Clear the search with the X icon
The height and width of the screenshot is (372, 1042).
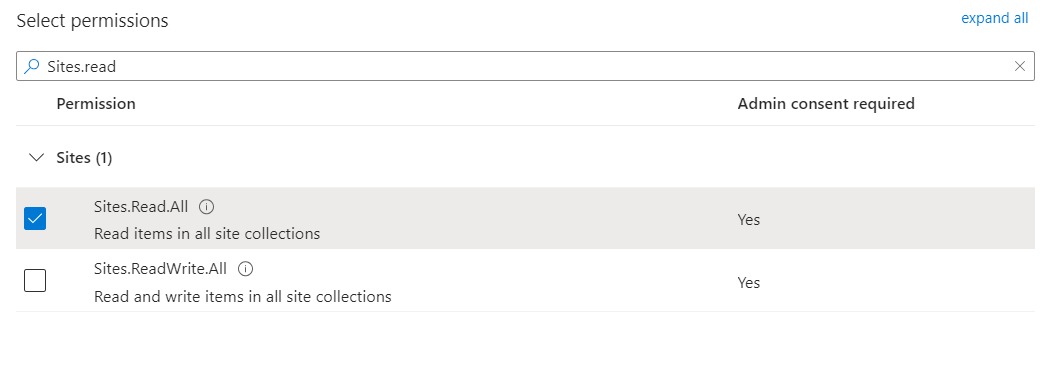(1019, 66)
